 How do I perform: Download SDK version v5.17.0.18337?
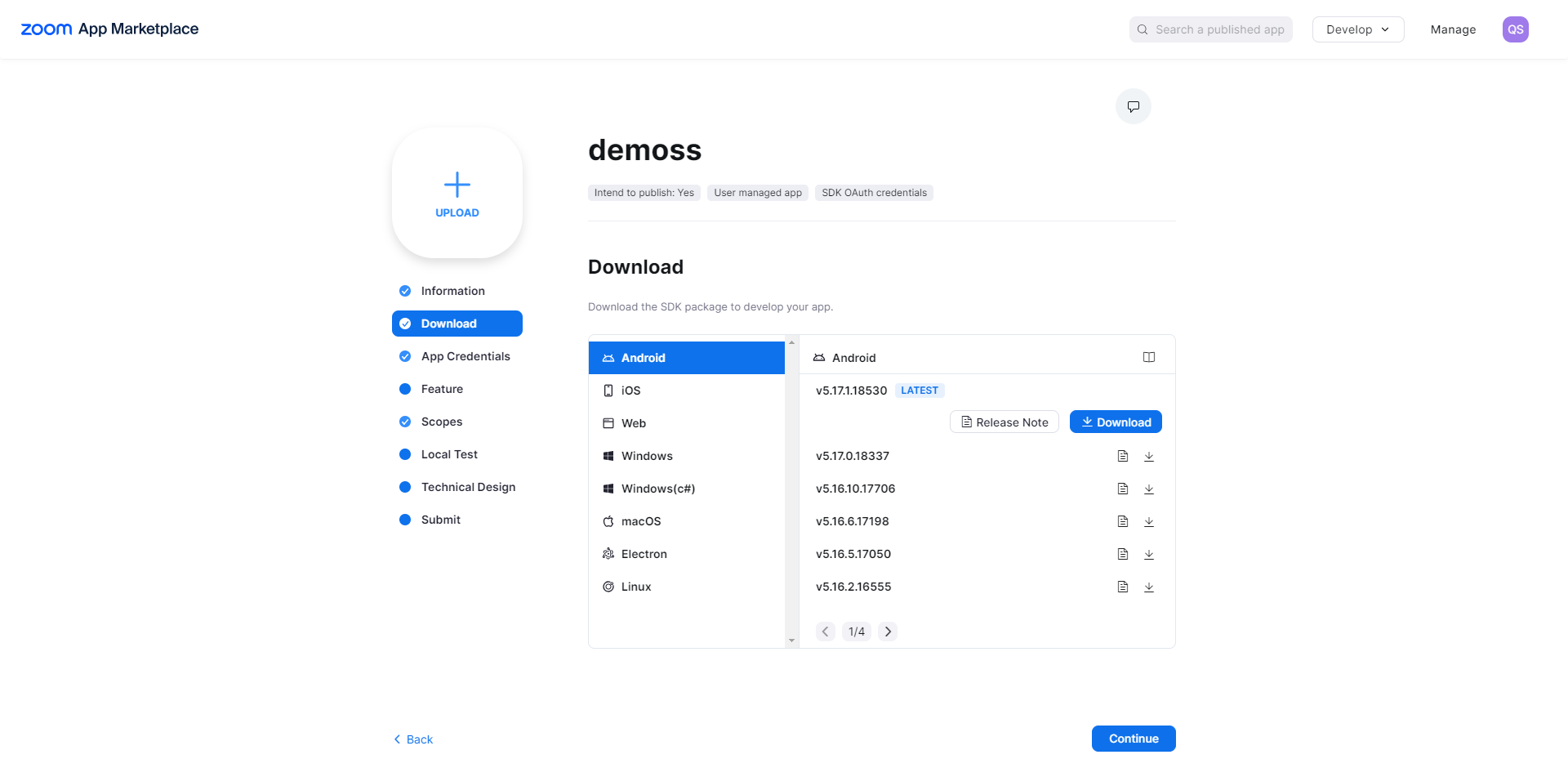point(1148,456)
